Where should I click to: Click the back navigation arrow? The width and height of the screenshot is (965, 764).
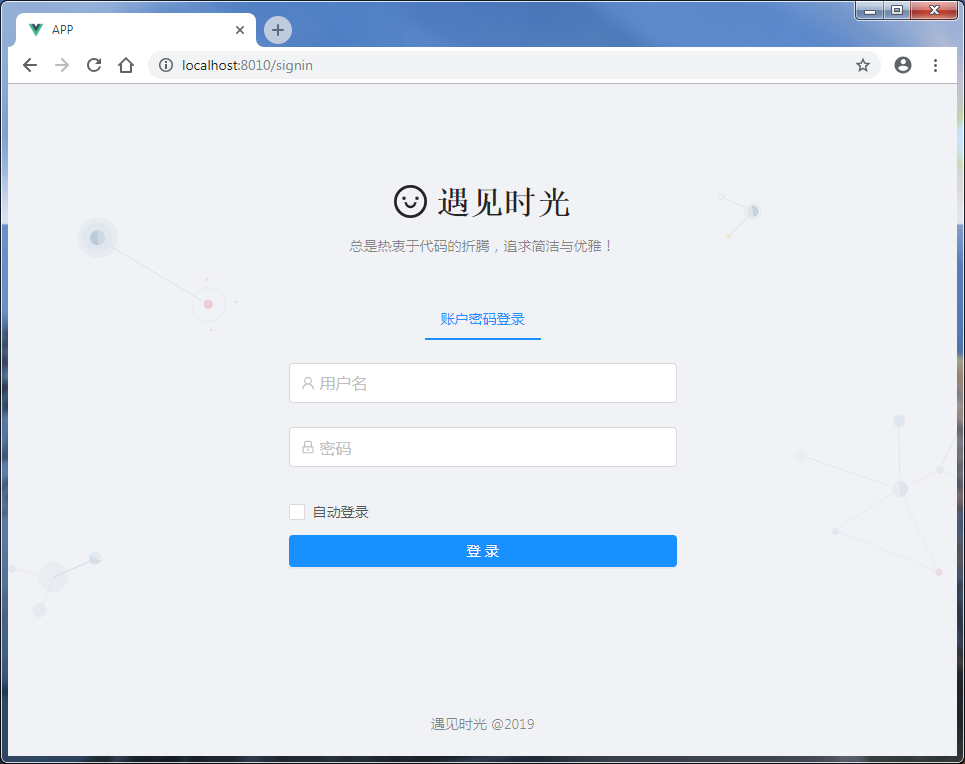coord(29,65)
